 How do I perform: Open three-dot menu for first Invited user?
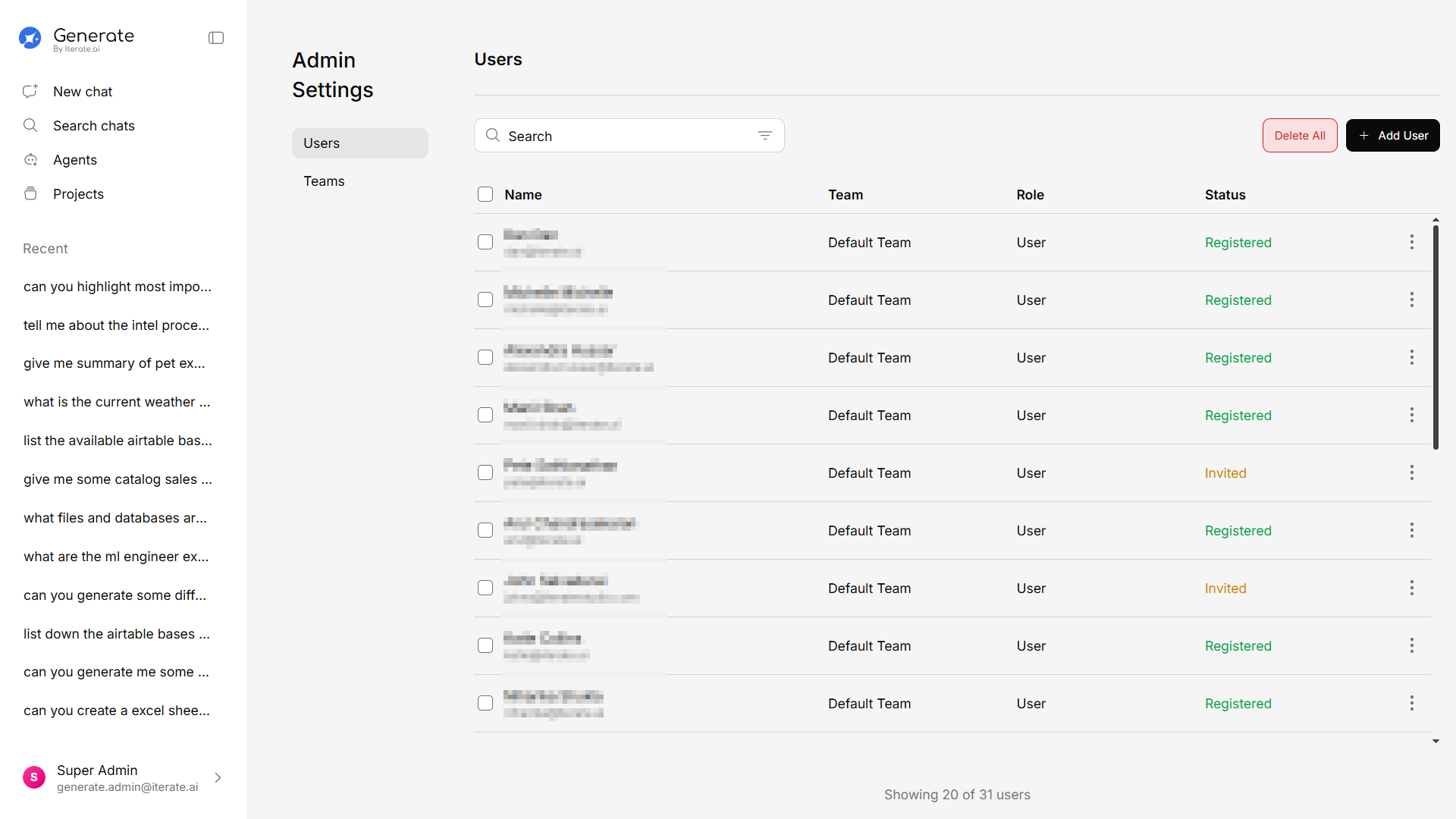coord(1411,472)
